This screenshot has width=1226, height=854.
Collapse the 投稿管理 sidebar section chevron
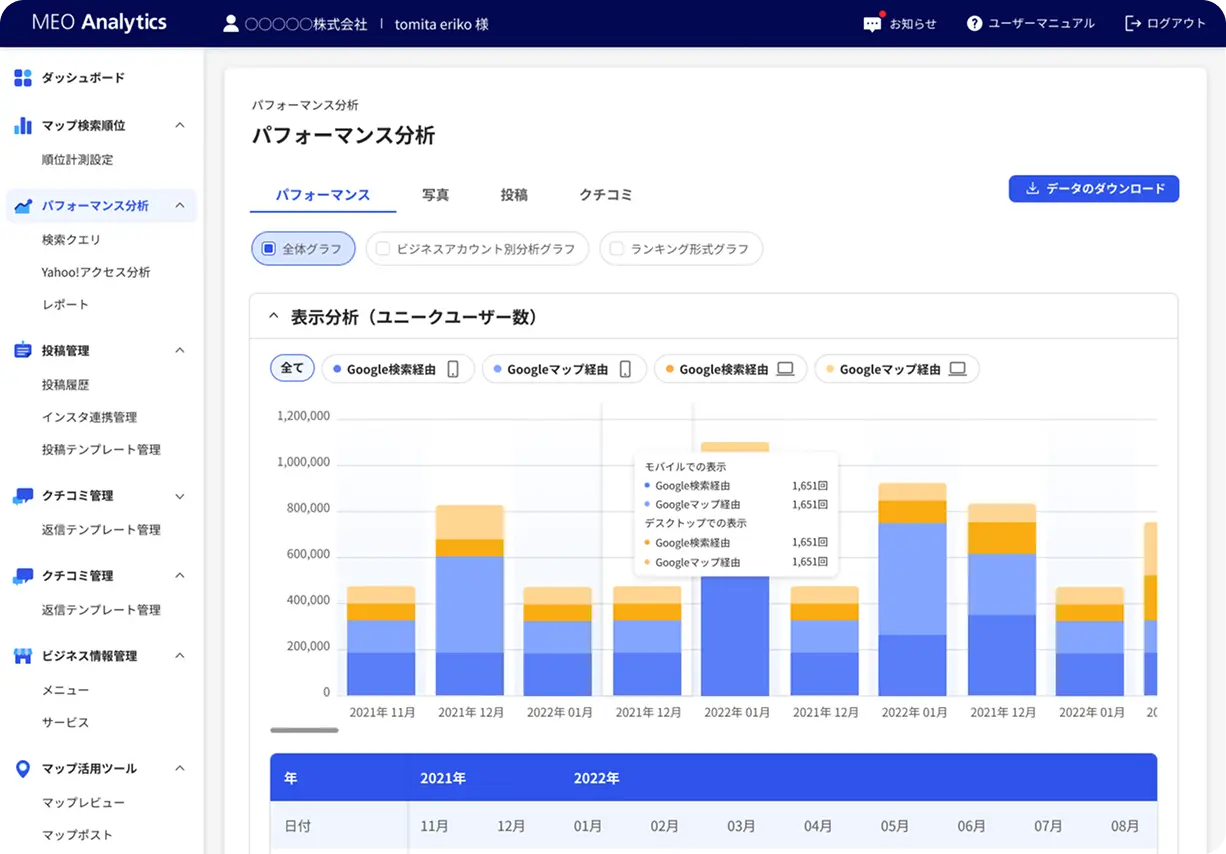point(180,351)
